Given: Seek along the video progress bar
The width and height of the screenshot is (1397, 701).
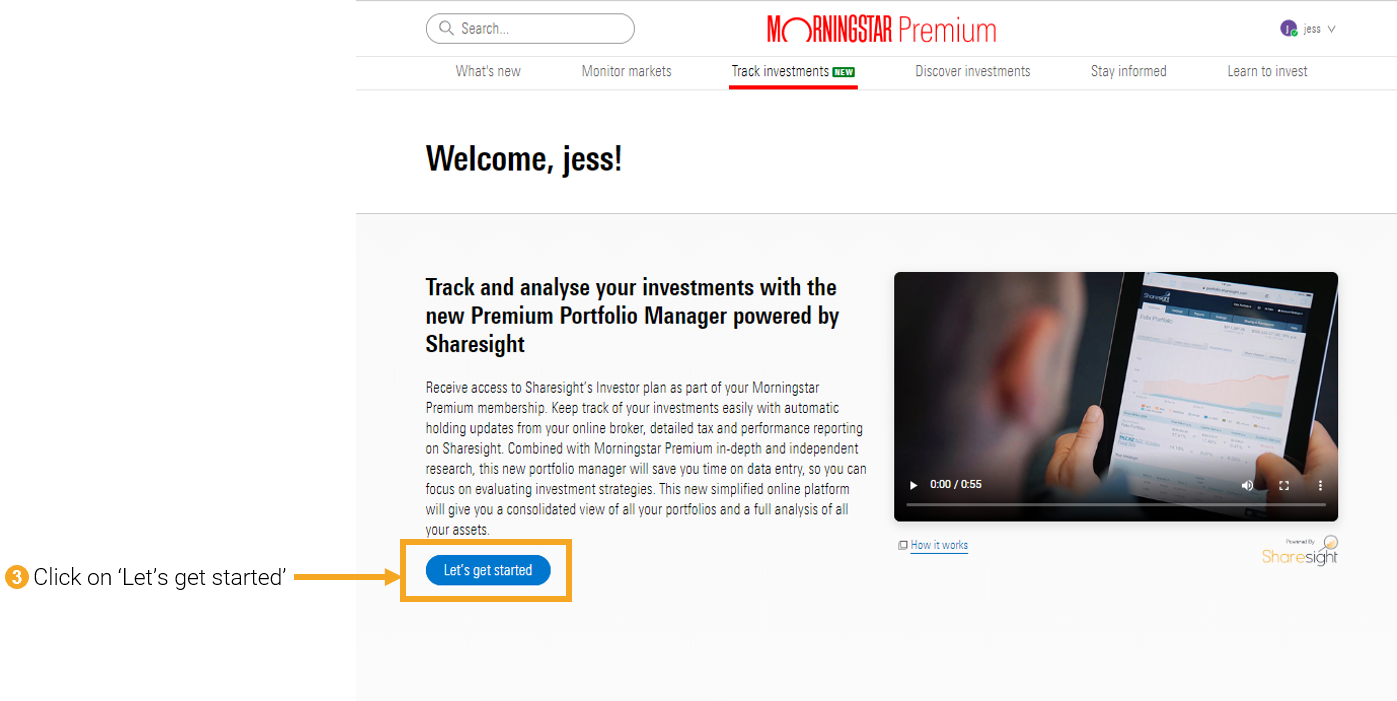Looking at the screenshot, I should click(x=1116, y=505).
